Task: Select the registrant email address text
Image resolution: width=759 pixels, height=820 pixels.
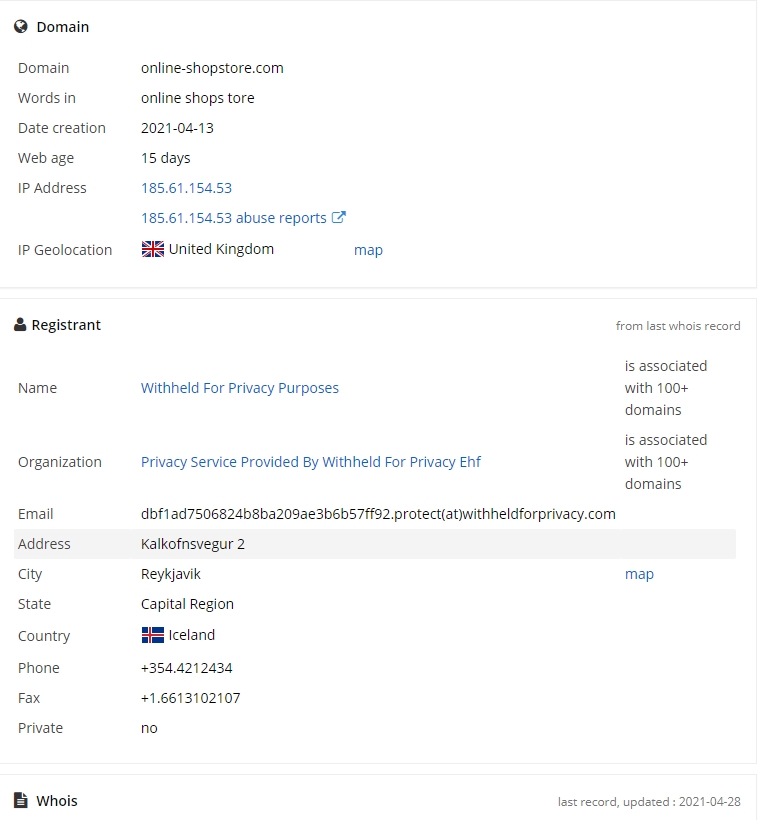Action: (378, 514)
